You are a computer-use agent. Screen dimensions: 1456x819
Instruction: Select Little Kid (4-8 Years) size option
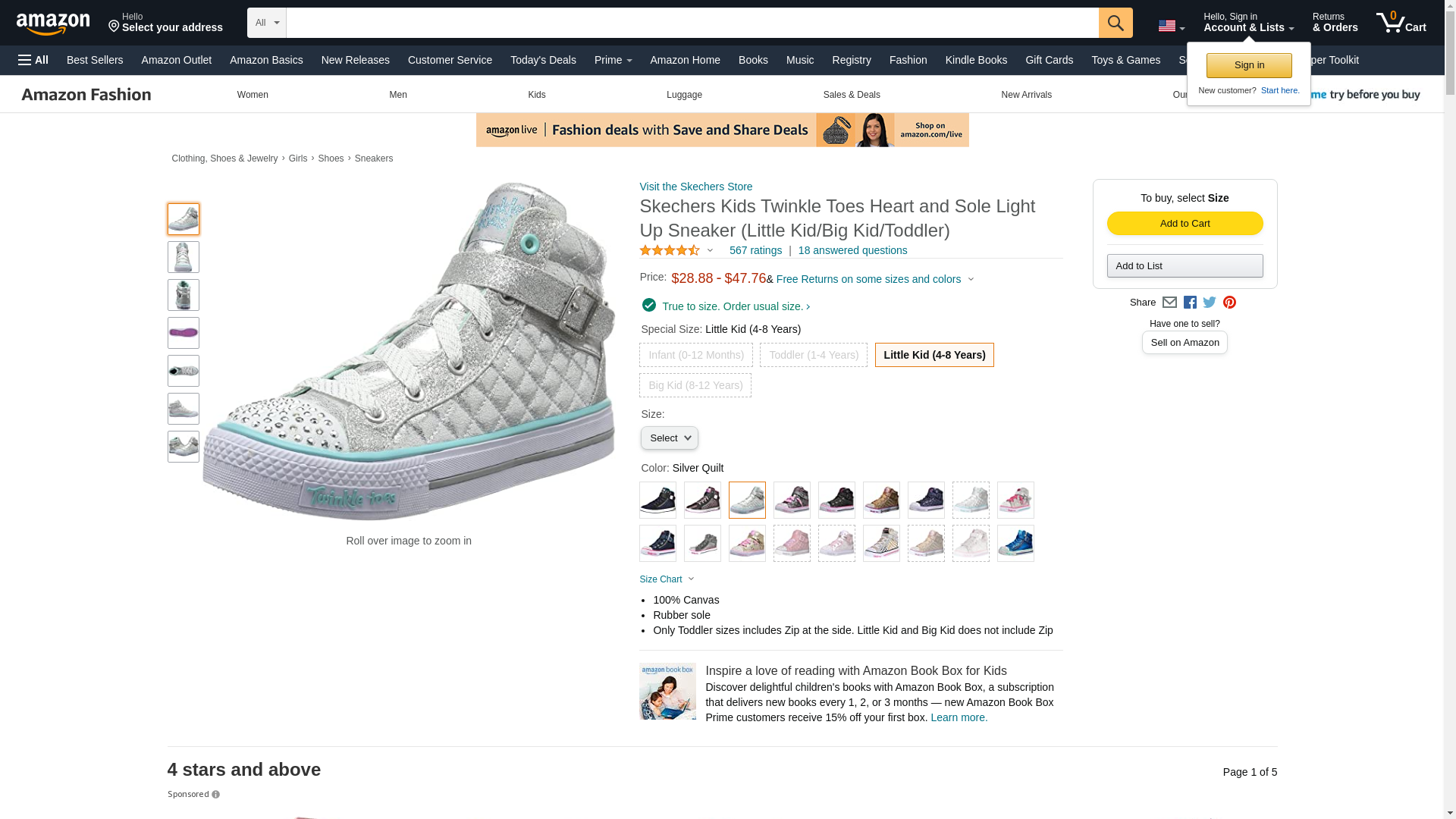(x=934, y=355)
